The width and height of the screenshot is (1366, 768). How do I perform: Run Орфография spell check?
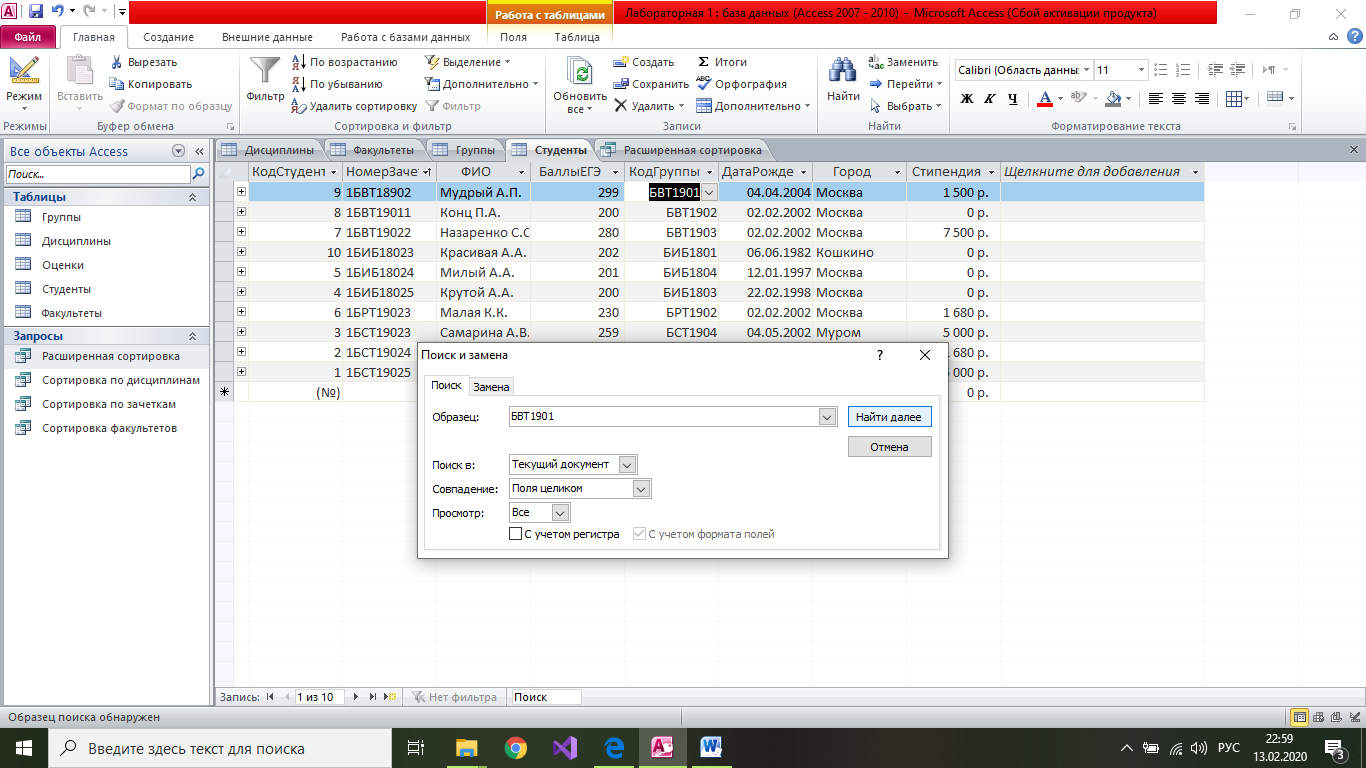click(742, 84)
